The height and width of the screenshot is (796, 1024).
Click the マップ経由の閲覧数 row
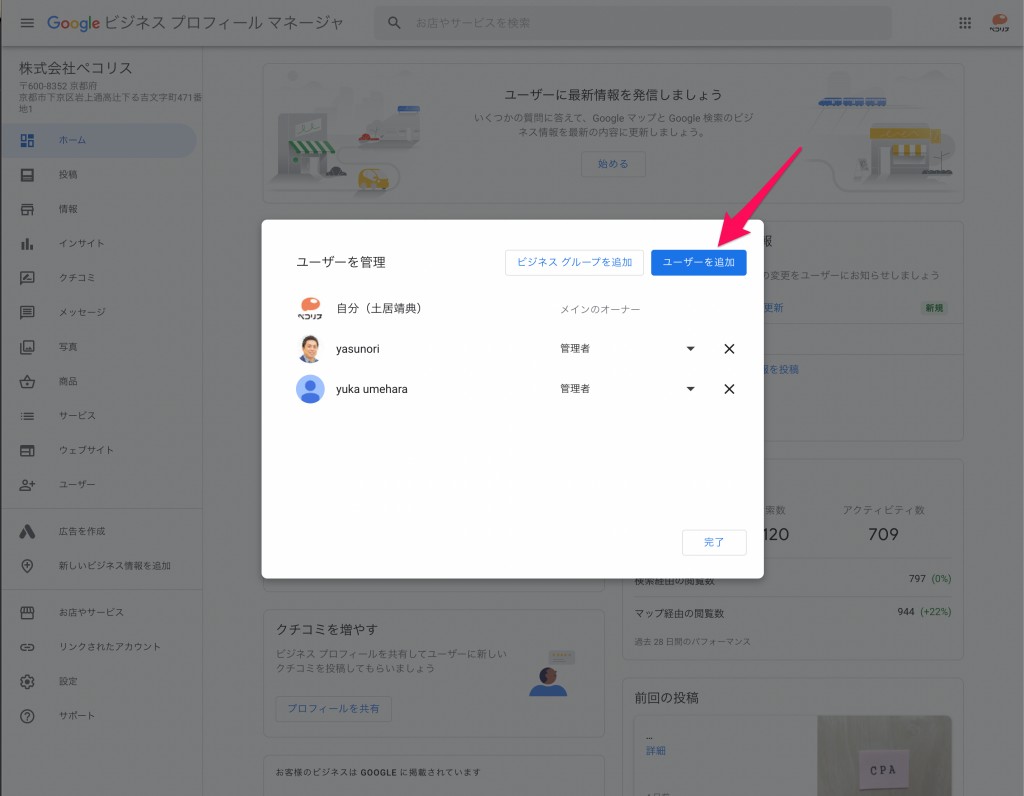click(x=792, y=613)
